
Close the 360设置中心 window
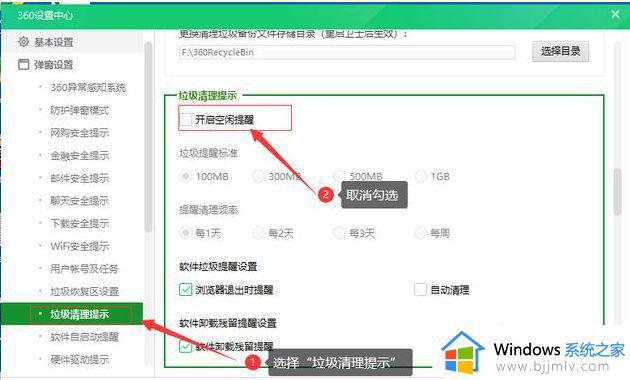tap(615, 14)
